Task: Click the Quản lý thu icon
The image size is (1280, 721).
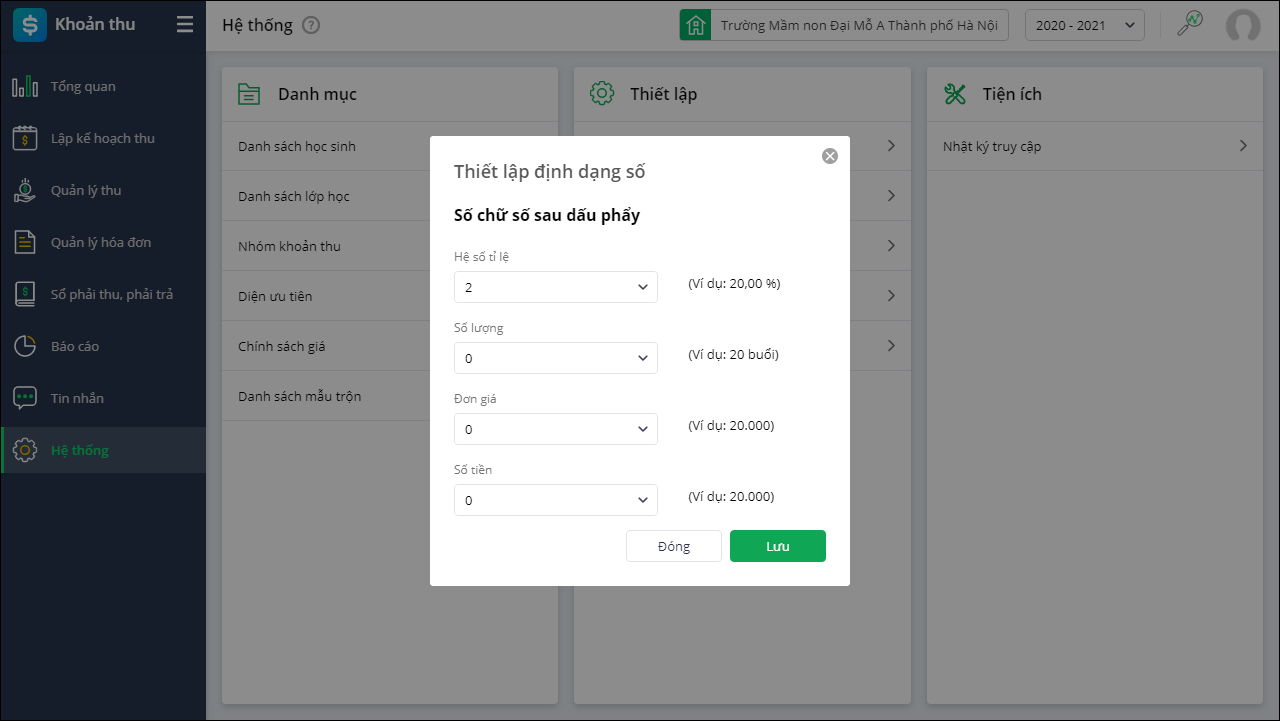Action: [x=25, y=190]
